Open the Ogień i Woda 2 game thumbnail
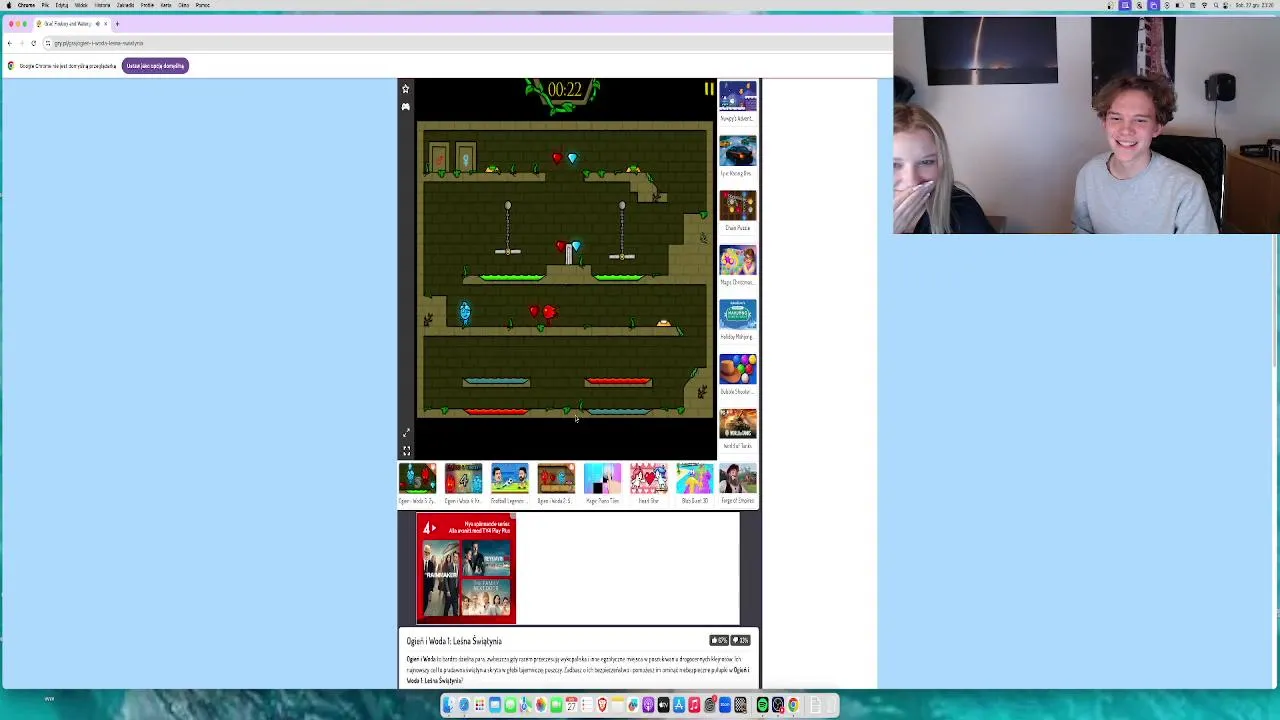This screenshot has width=1280, height=720. click(x=556, y=479)
